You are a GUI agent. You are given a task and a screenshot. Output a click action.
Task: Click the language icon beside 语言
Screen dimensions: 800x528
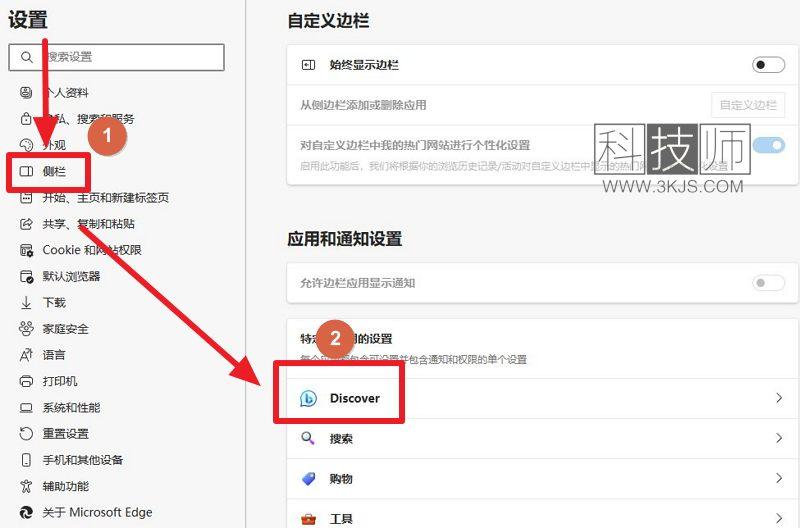click(x=26, y=355)
